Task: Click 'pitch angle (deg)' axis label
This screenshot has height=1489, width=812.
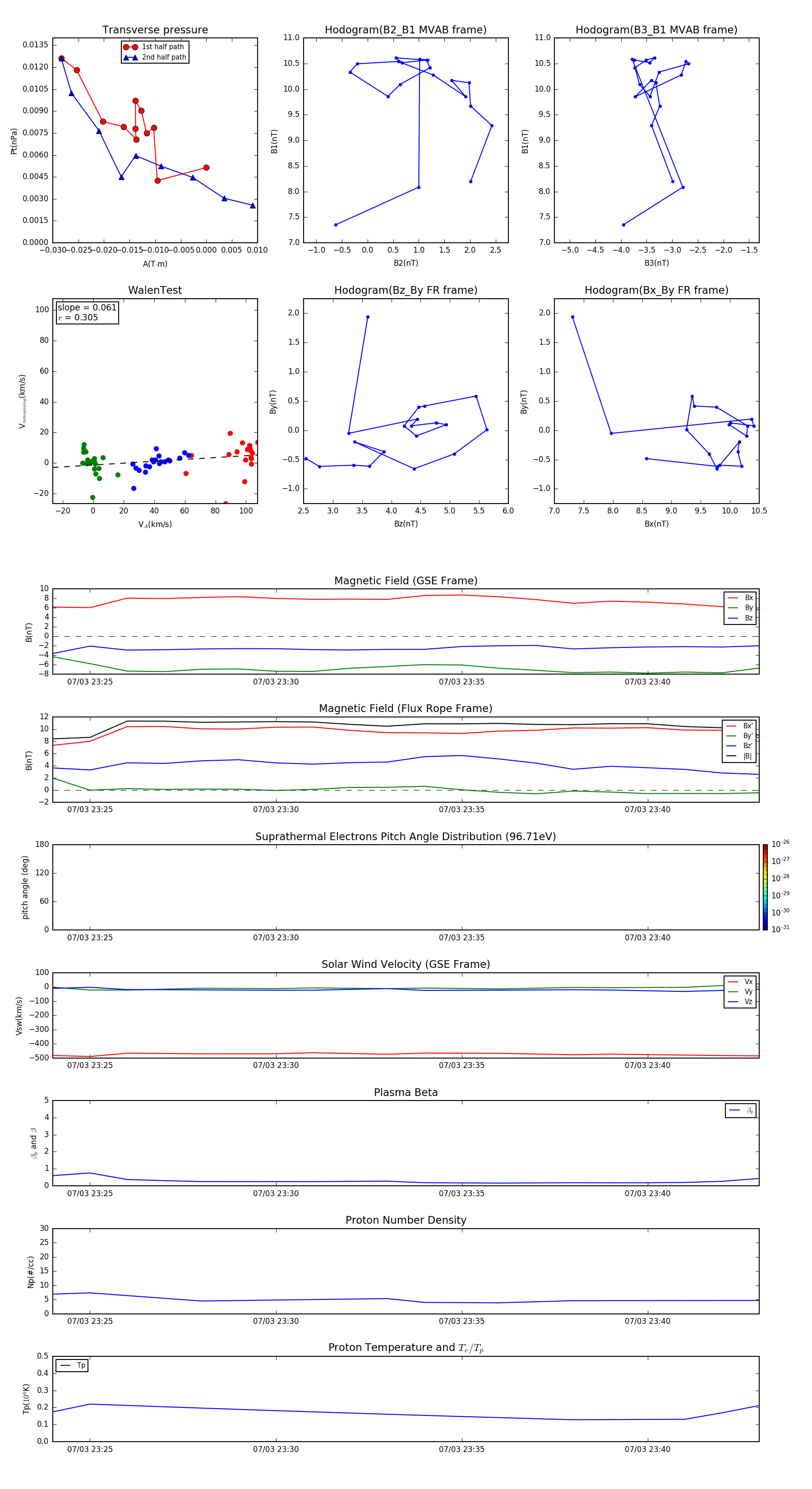Action: [25, 887]
